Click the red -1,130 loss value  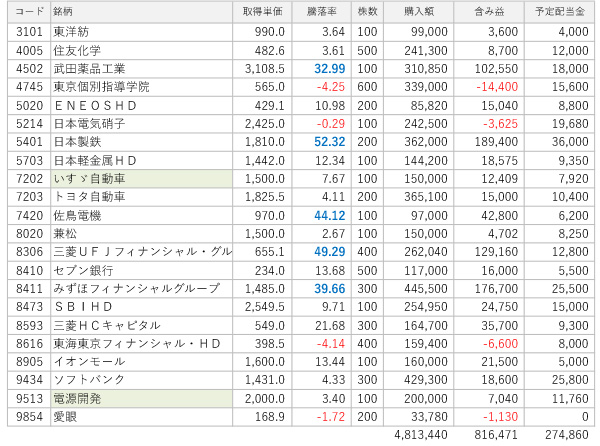tap(500, 417)
